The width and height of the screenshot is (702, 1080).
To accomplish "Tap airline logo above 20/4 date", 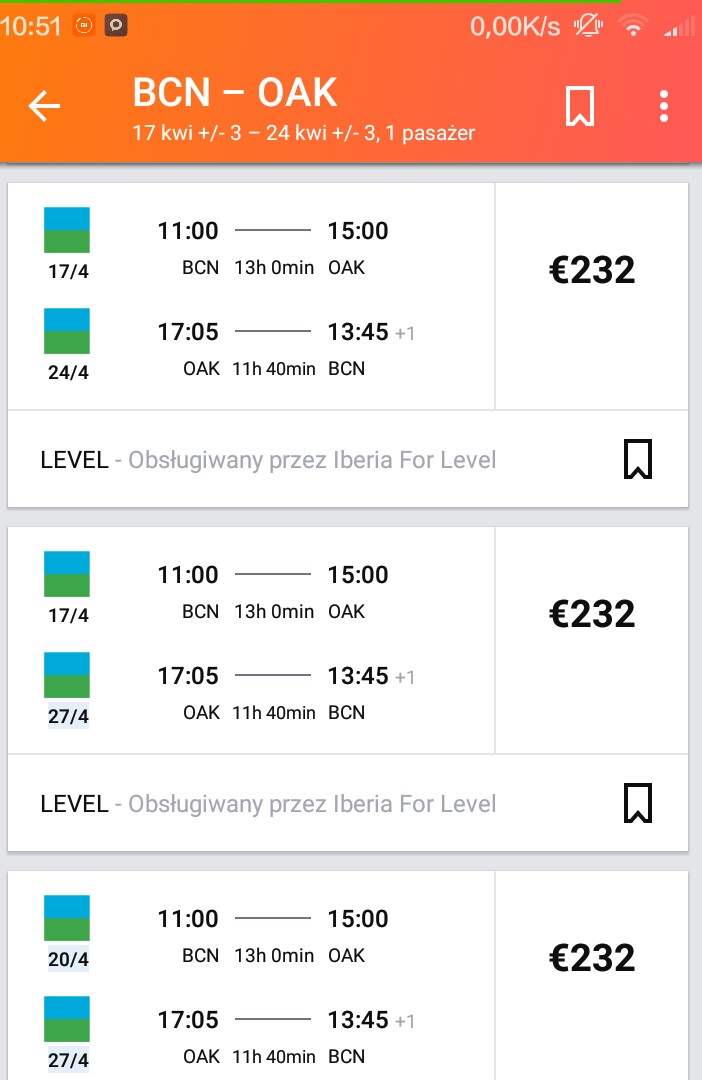I will pyautogui.click(x=67, y=918).
